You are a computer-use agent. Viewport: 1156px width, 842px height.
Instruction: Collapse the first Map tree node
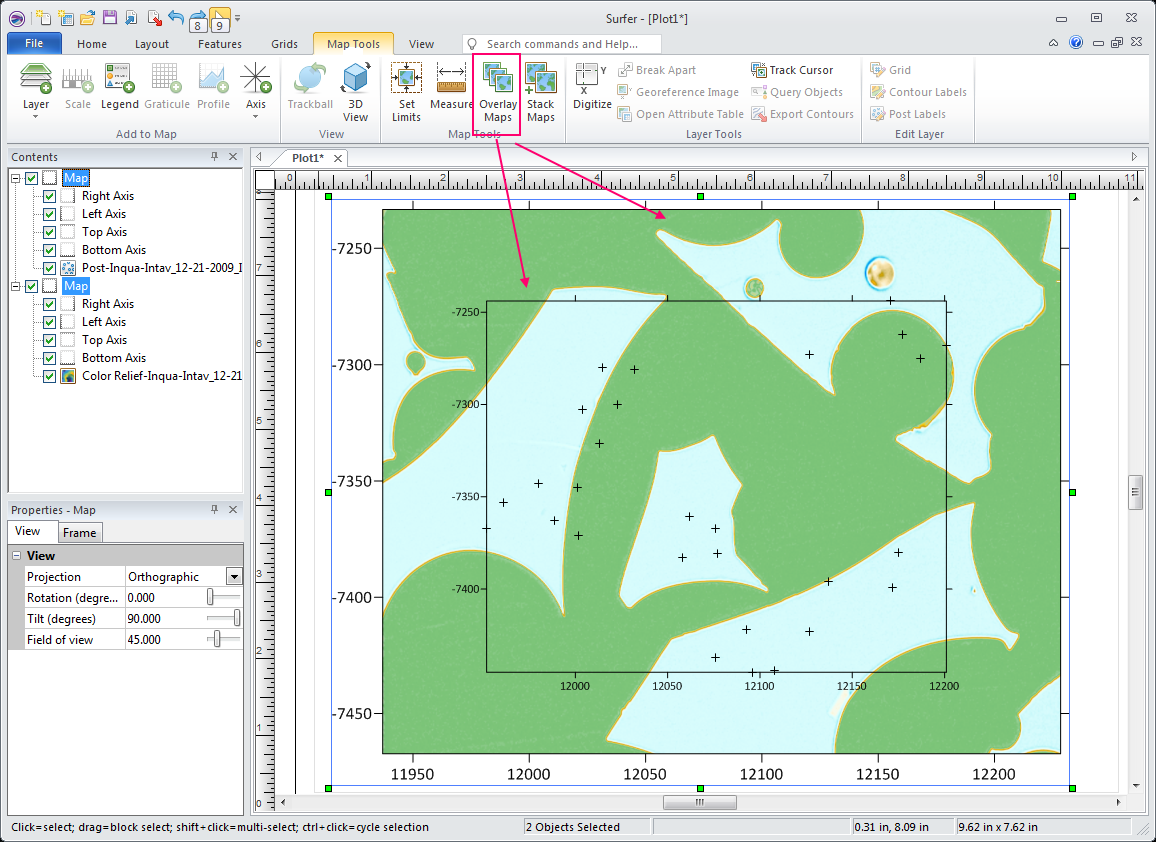(x=16, y=178)
